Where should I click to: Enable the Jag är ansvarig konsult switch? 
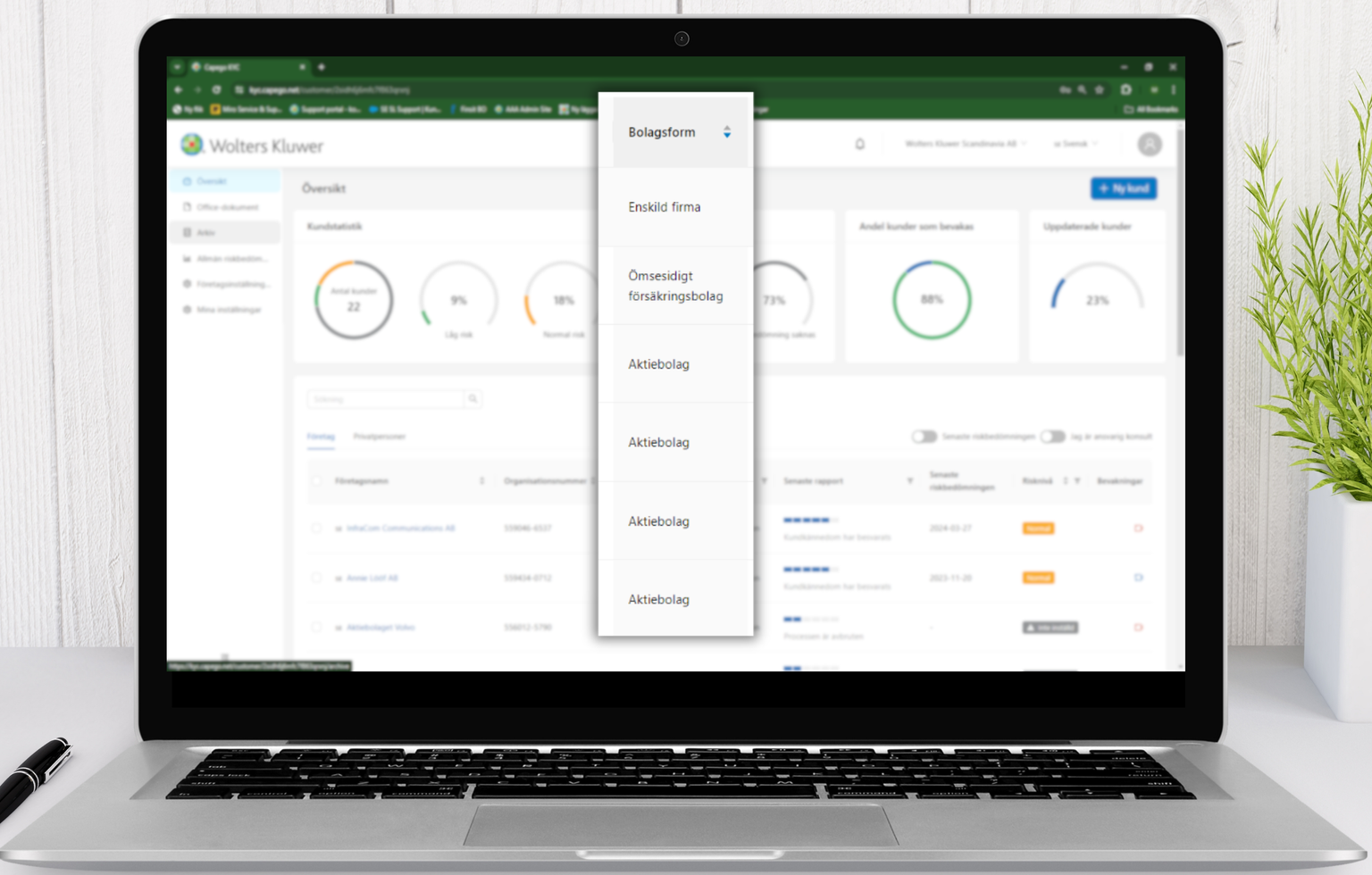pyautogui.click(x=1052, y=437)
